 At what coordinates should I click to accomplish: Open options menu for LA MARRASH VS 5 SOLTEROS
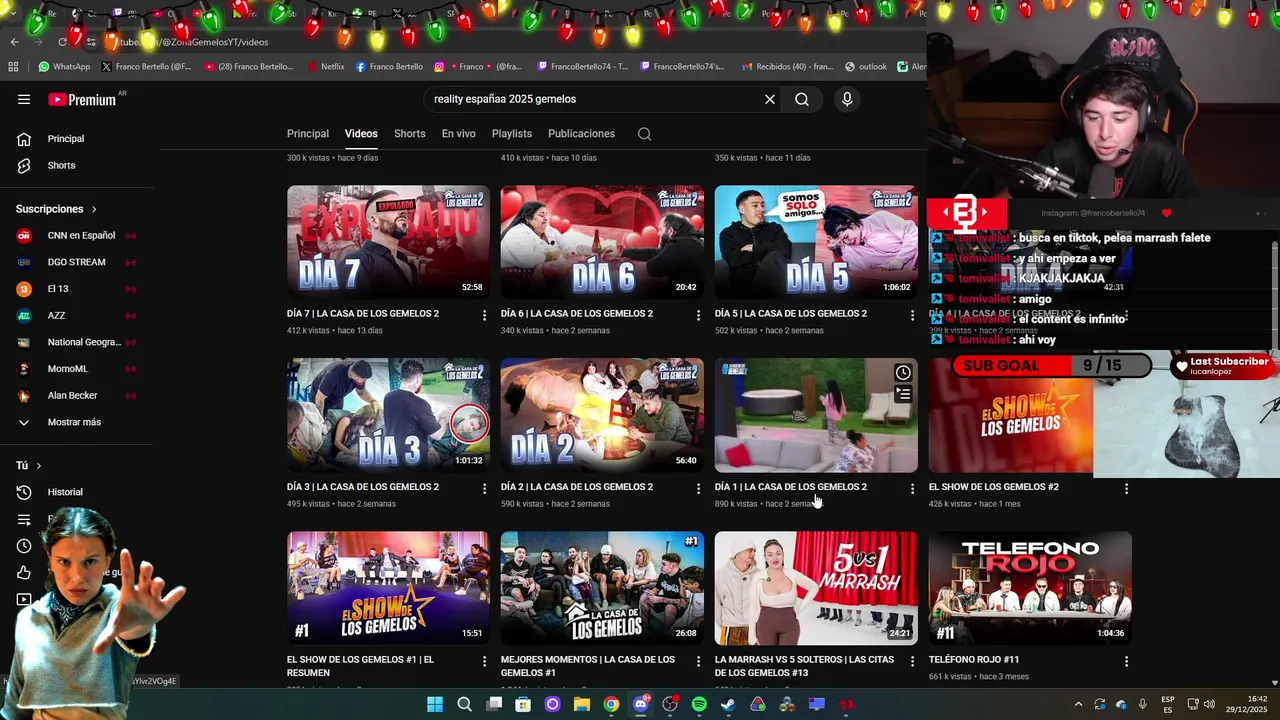click(912, 661)
